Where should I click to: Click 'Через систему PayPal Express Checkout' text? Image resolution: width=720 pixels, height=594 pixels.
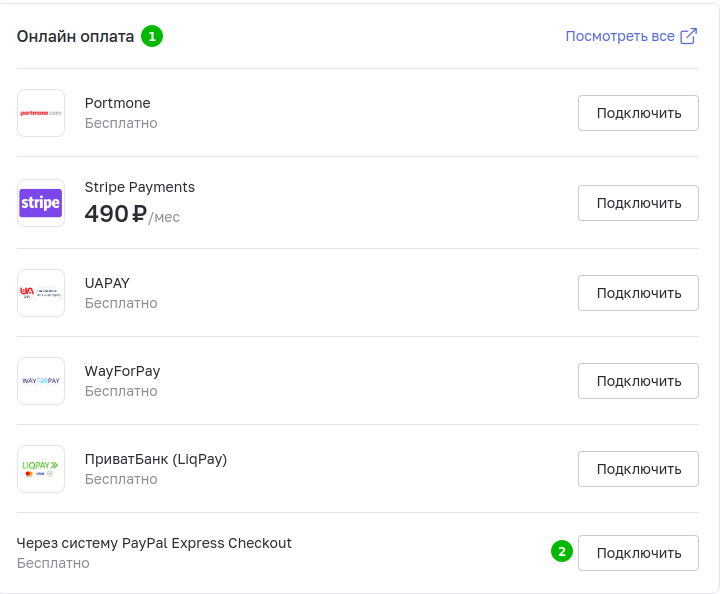coord(154,543)
